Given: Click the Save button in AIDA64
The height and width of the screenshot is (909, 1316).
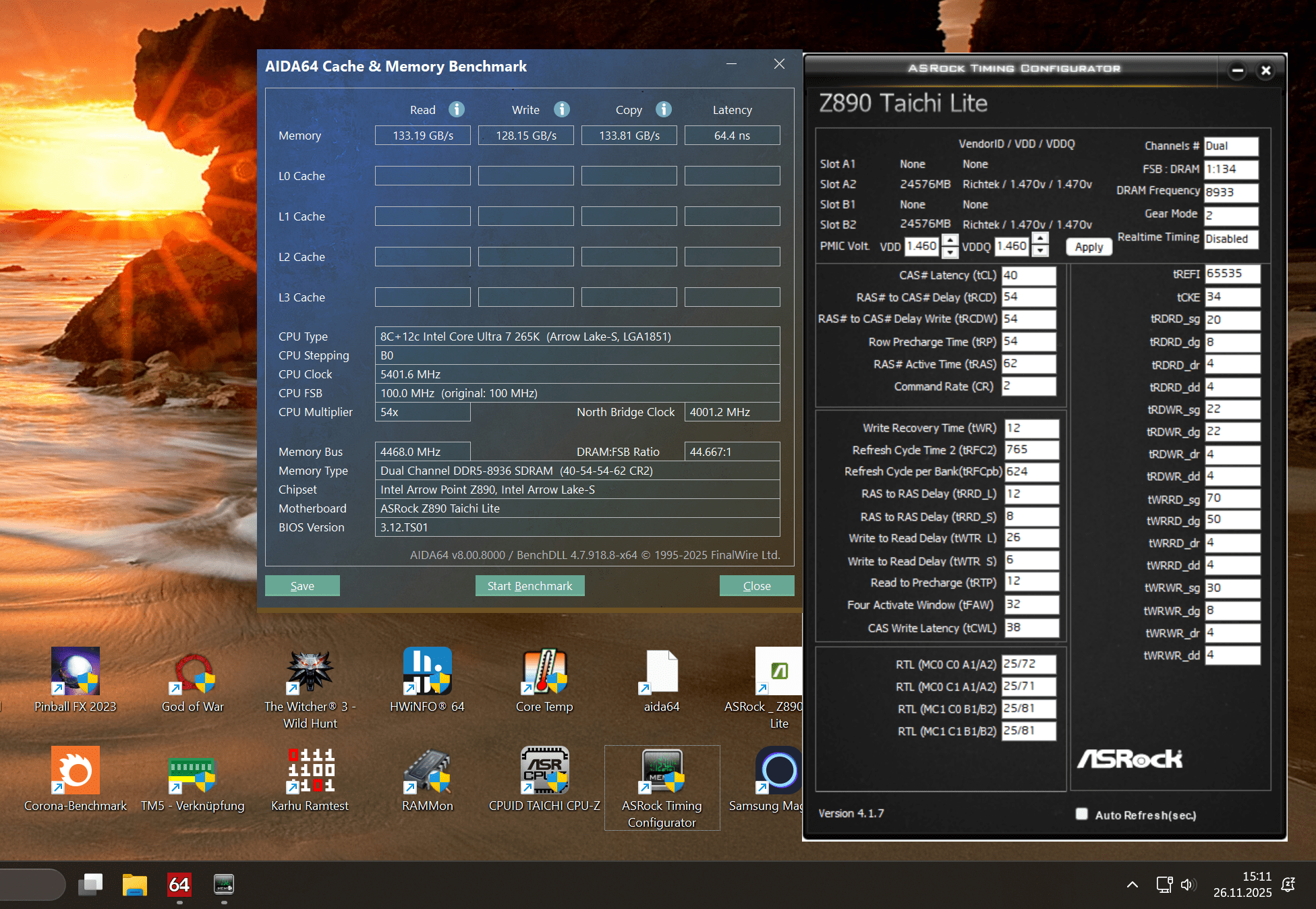Looking at the screenshot, I should point(302,586).
